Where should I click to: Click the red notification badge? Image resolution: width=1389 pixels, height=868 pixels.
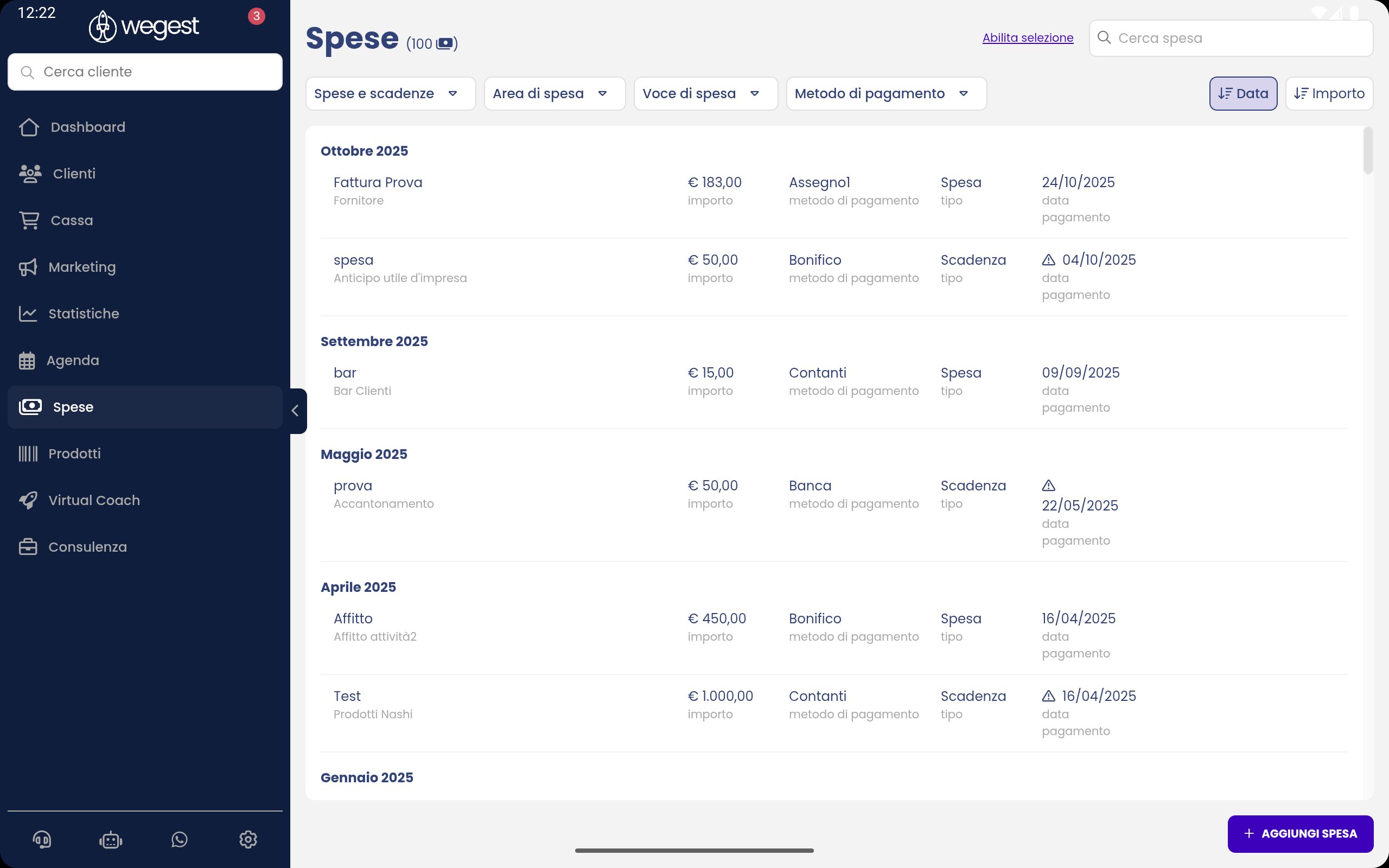[x=257, y=16]
